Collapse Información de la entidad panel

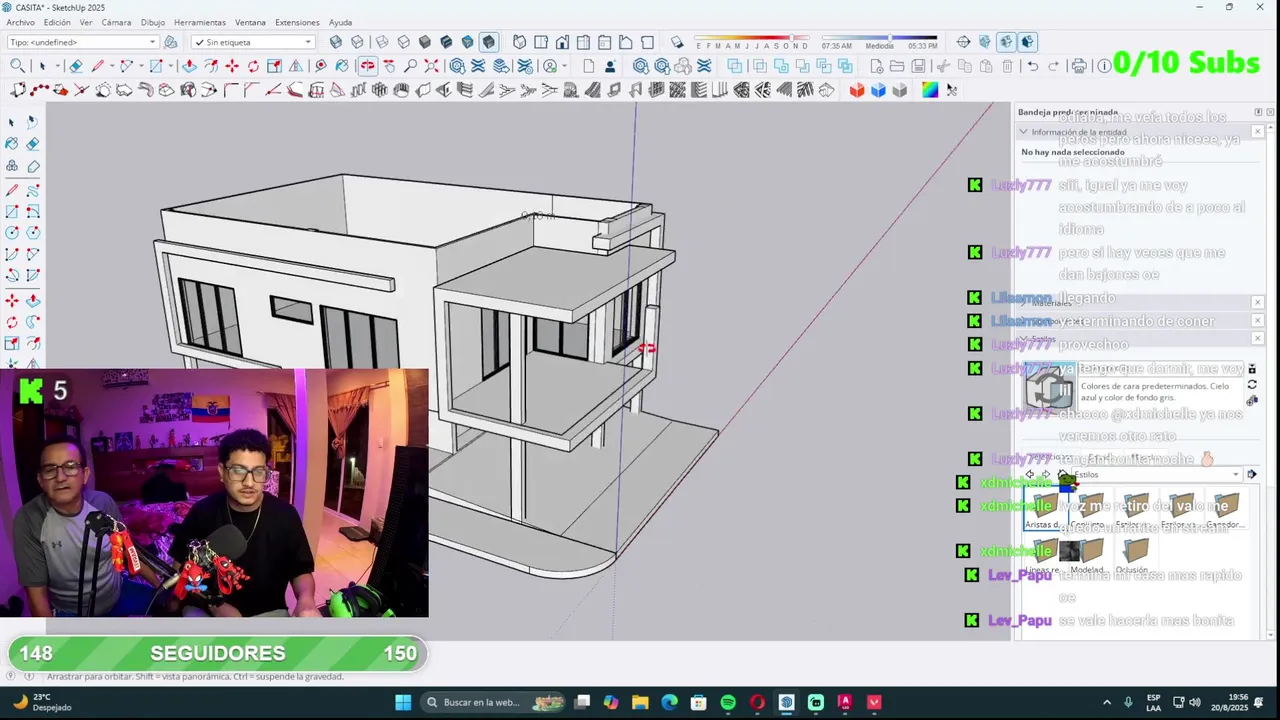(1023, 132)
